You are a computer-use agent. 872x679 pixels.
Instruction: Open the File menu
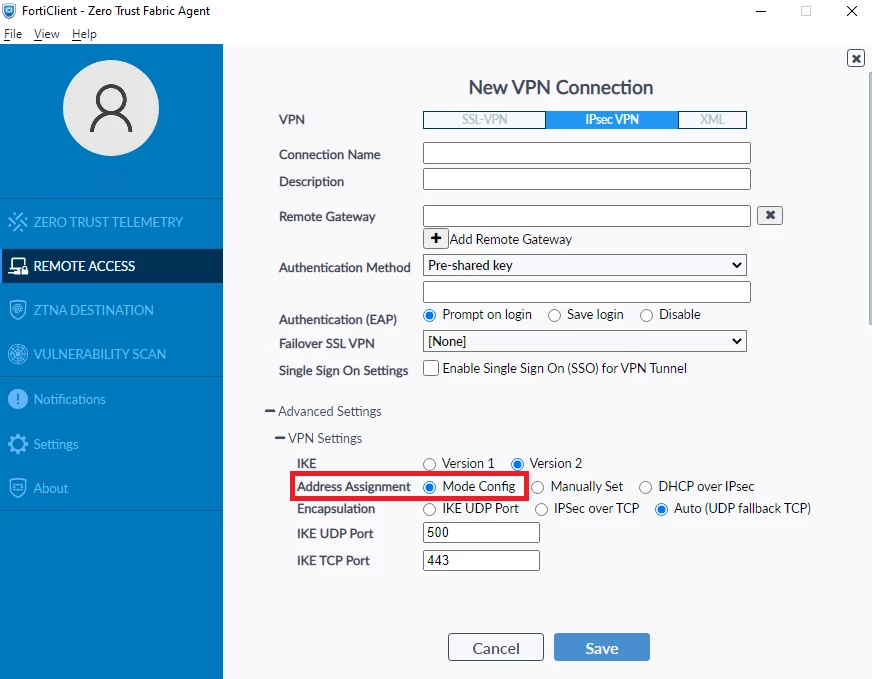click(x=13, y=34)
